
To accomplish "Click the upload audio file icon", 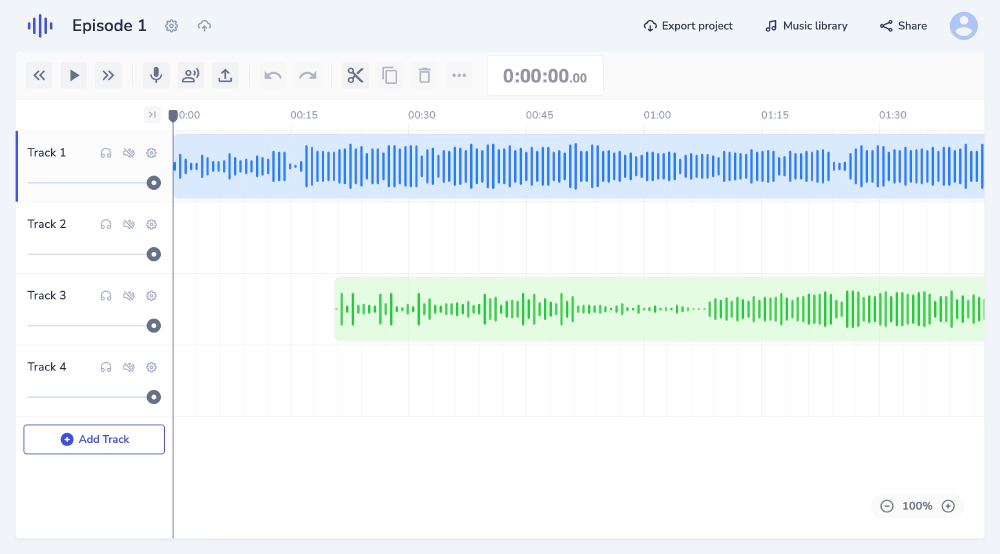I will pyautogui.click(x=225, y=75).
